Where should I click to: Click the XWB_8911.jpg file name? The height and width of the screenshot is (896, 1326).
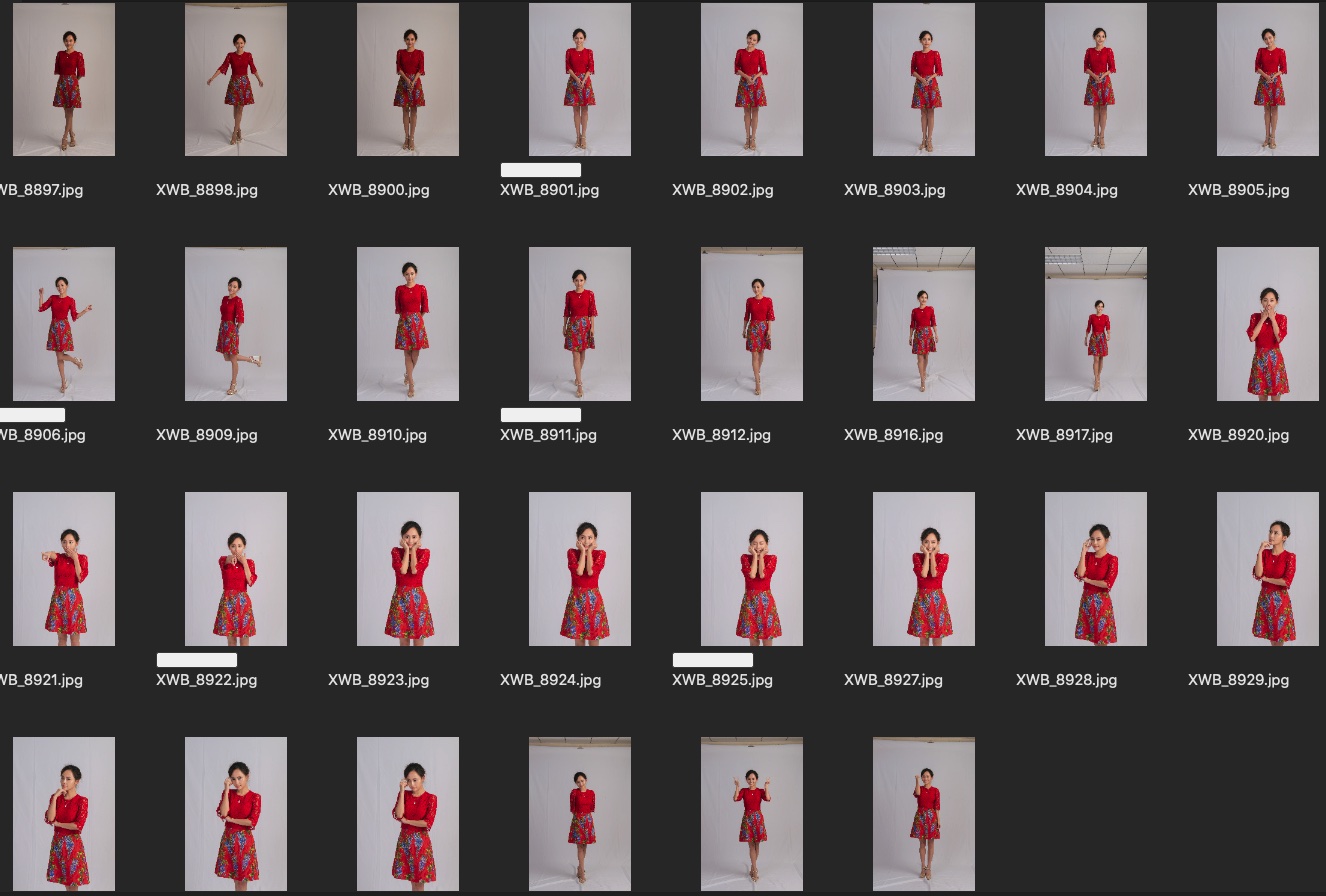point(548,435)
